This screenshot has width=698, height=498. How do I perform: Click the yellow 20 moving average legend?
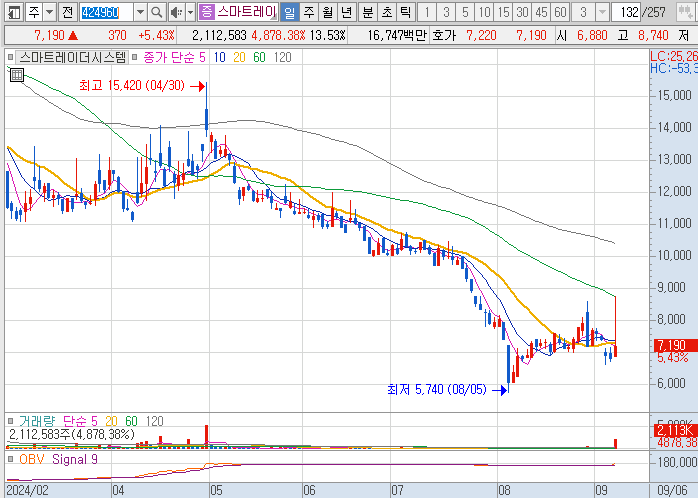point(239,57)
